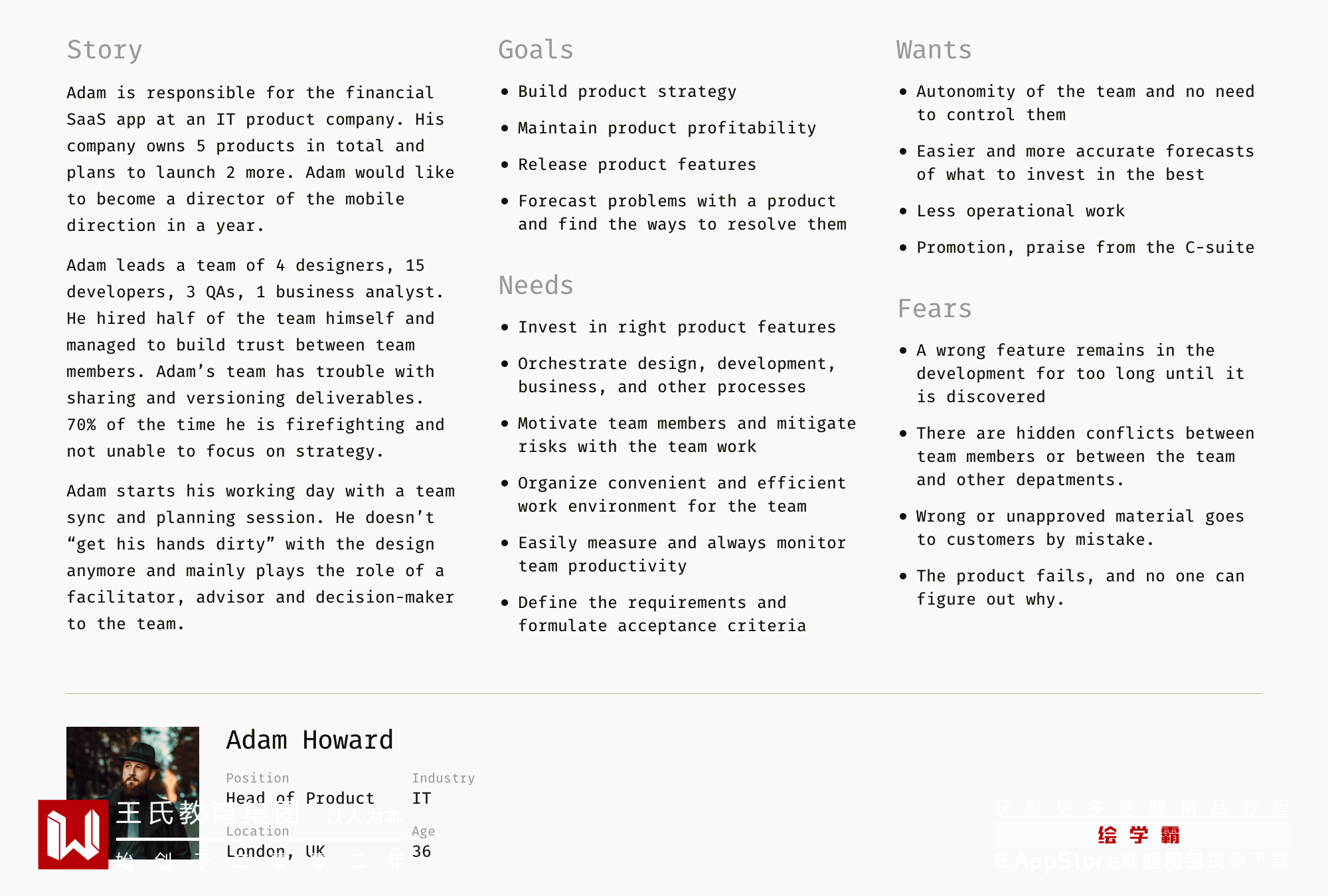Click the red Chinese watermark text at bottom right
The image size is (1328, 896).
click(x=1139, y=835)
